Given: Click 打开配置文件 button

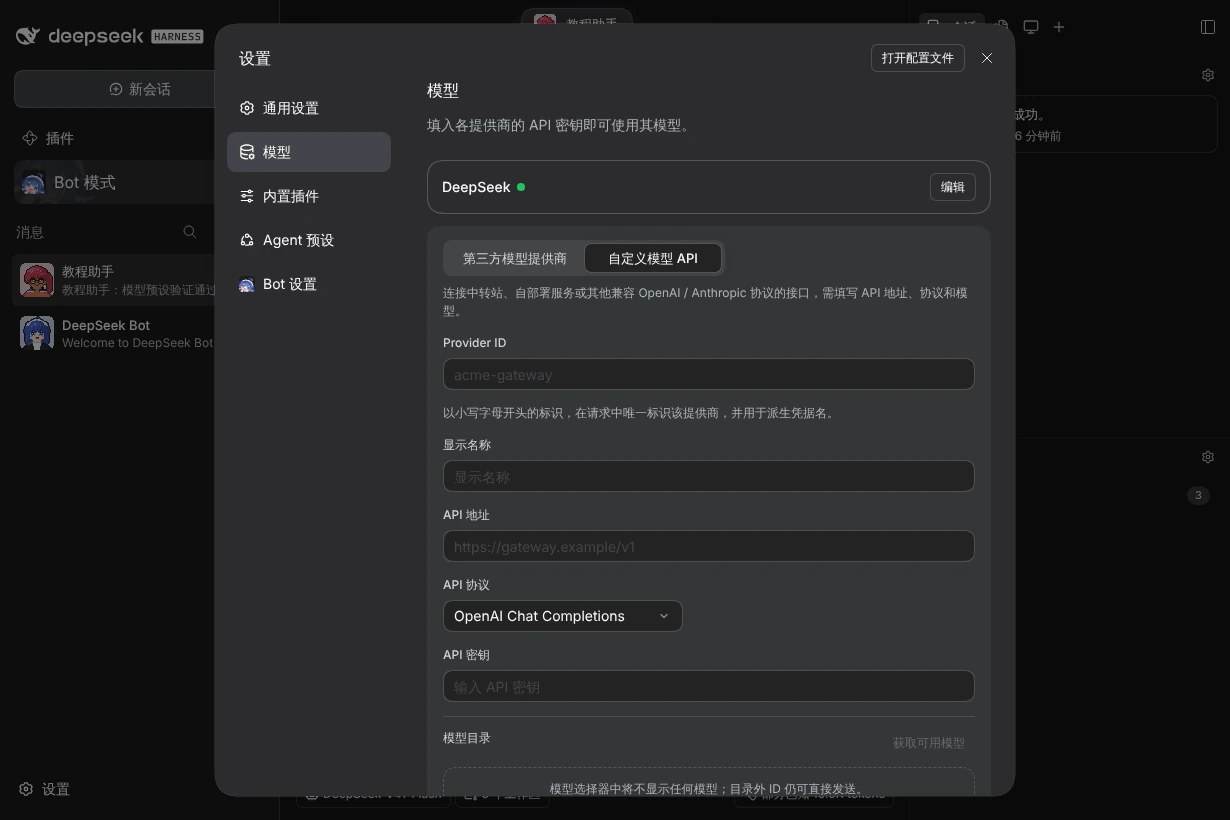Looking at the screenshot, I should [x=918, y=58].
